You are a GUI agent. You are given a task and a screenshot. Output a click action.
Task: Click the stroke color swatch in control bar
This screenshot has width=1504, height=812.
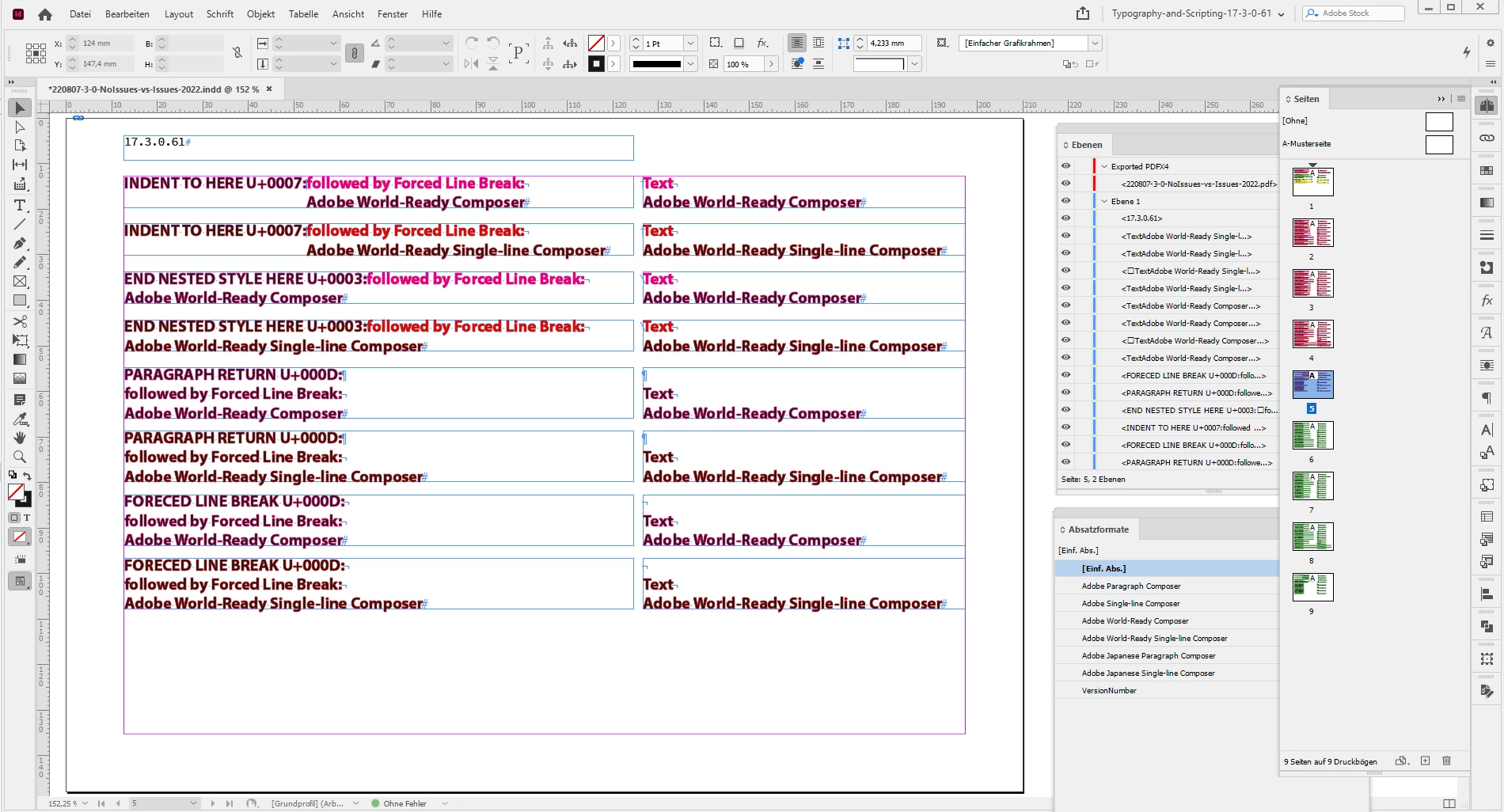597,64
